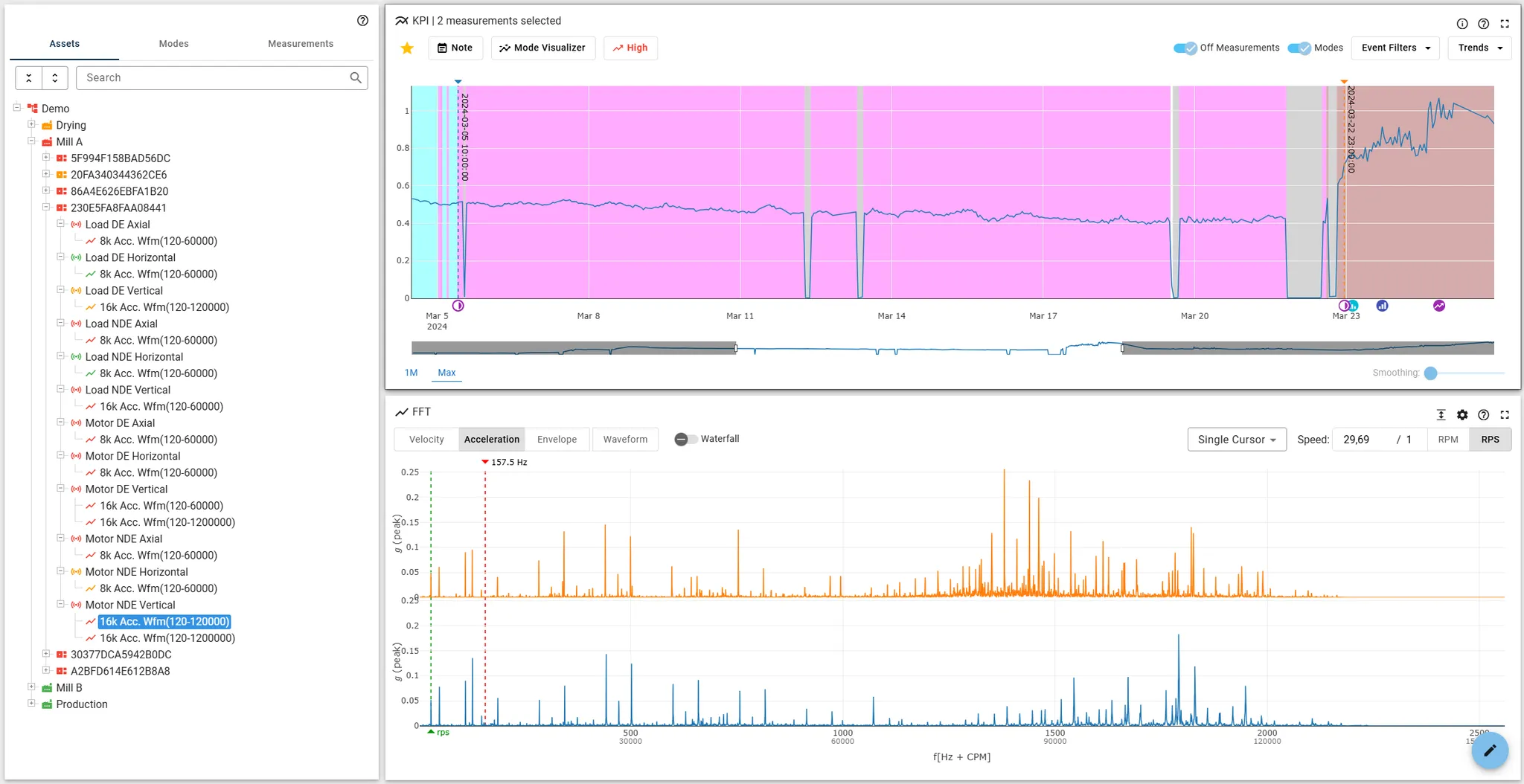Open the Event Filters dropdown
Screen dimensions: 1524x784
[1396, 48]
